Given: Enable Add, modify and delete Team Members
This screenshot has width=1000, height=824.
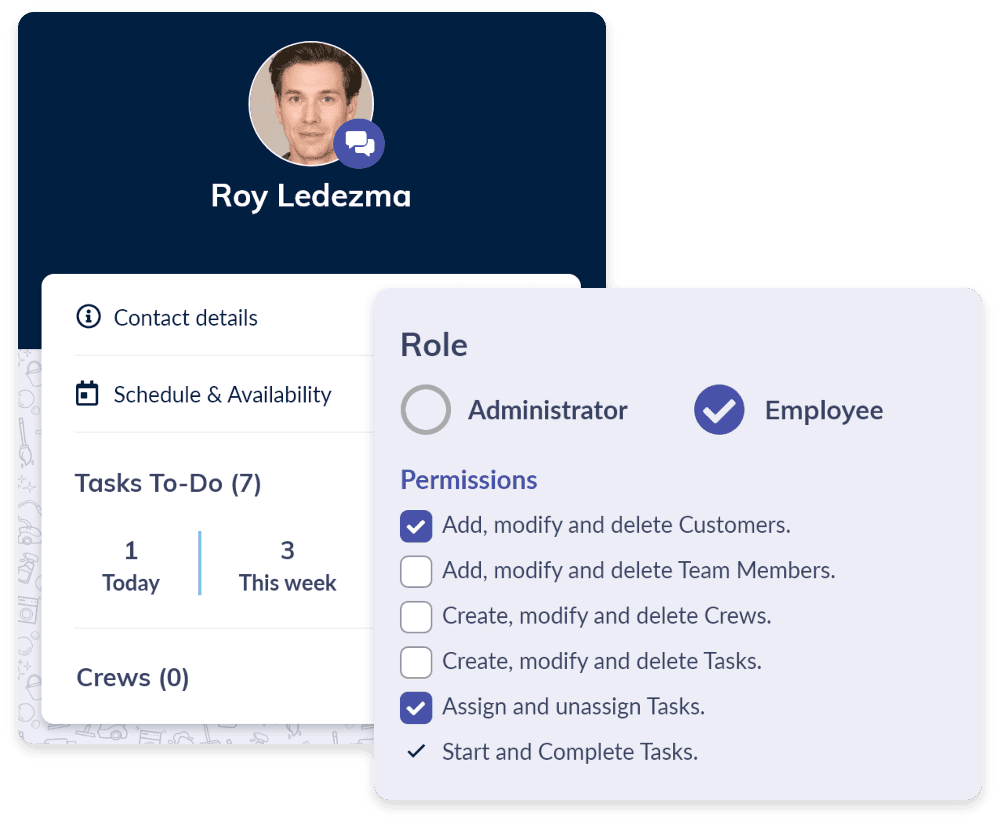Looking at the screenshot, I should click(416, 571).
